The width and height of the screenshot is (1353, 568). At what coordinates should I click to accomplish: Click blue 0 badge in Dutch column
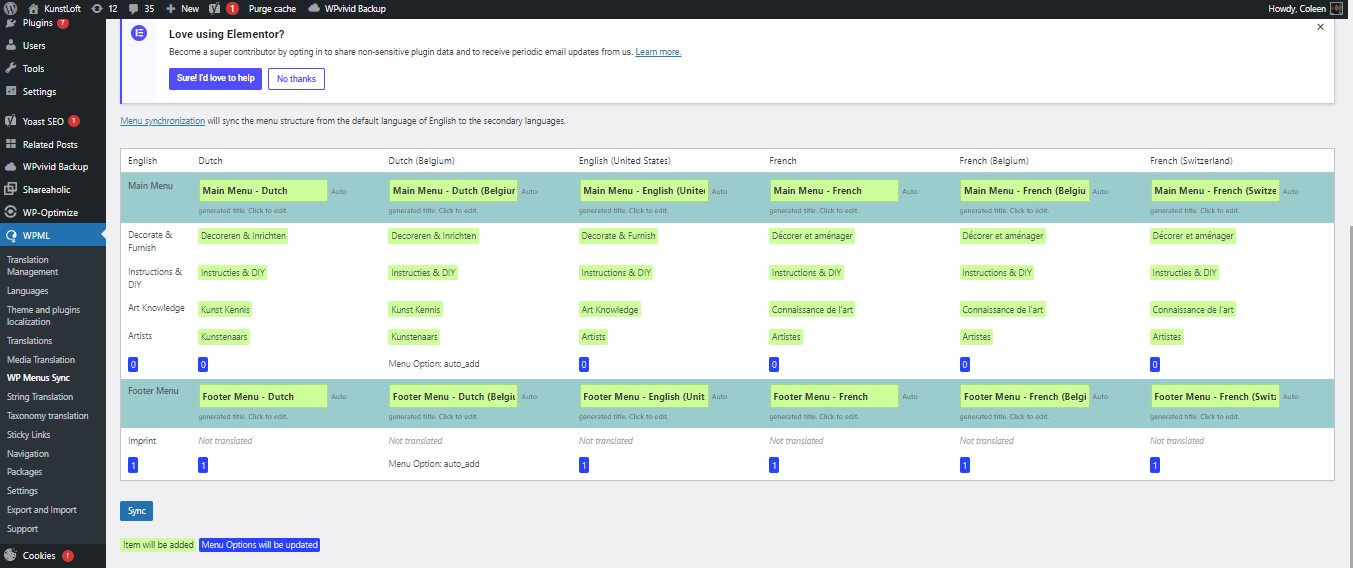pos(203,365)
